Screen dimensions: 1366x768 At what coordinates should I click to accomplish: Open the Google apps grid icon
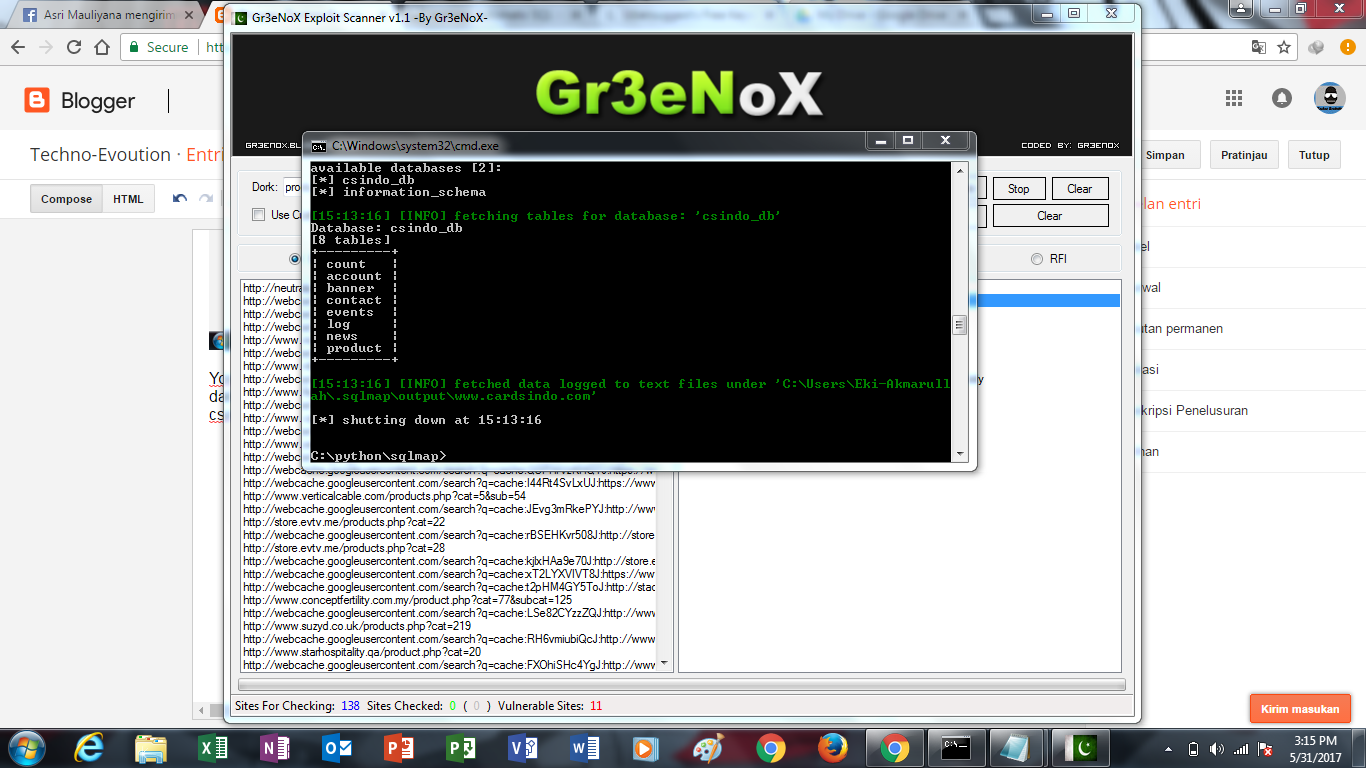coord(1232,99)
